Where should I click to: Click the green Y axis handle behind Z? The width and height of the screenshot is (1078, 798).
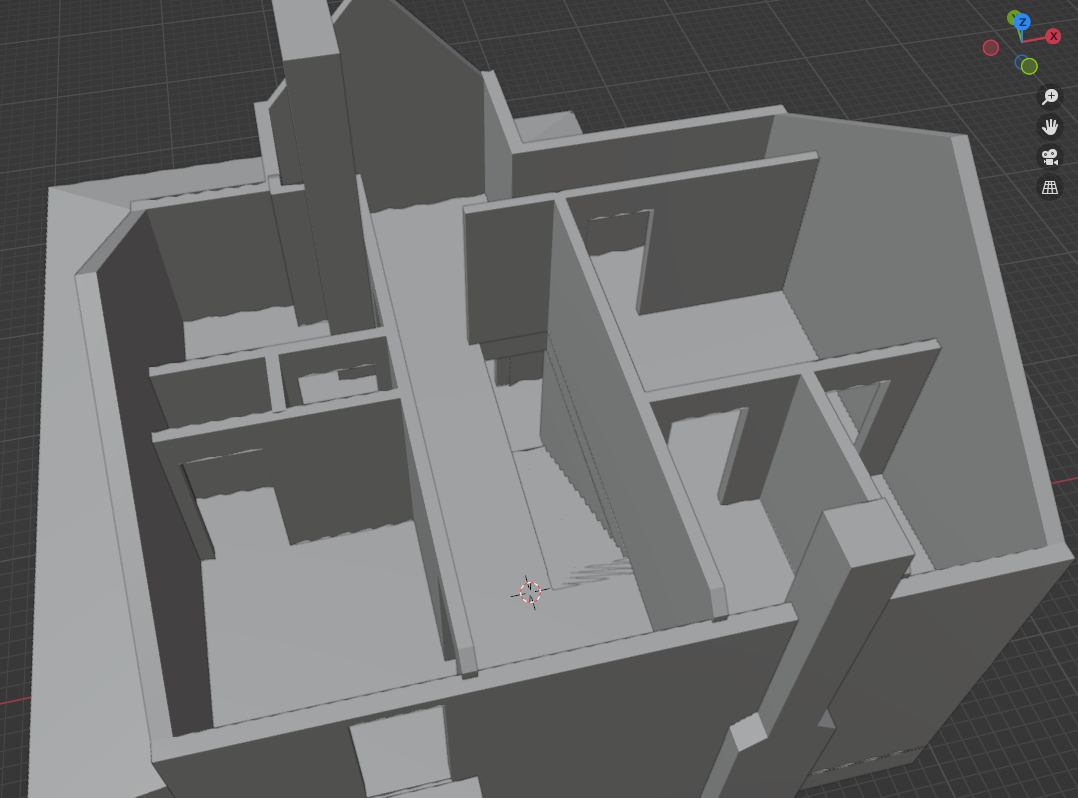pyautogui.click(x=1013, y=16)
